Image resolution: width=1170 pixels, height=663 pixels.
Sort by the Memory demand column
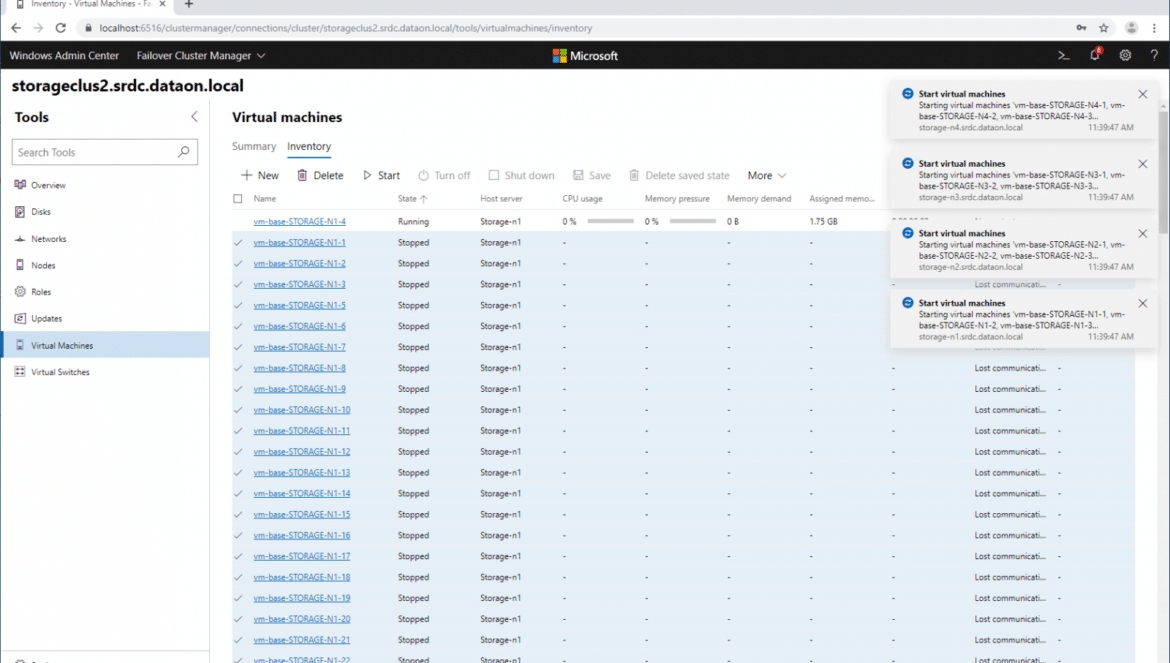tap(759, 199)
